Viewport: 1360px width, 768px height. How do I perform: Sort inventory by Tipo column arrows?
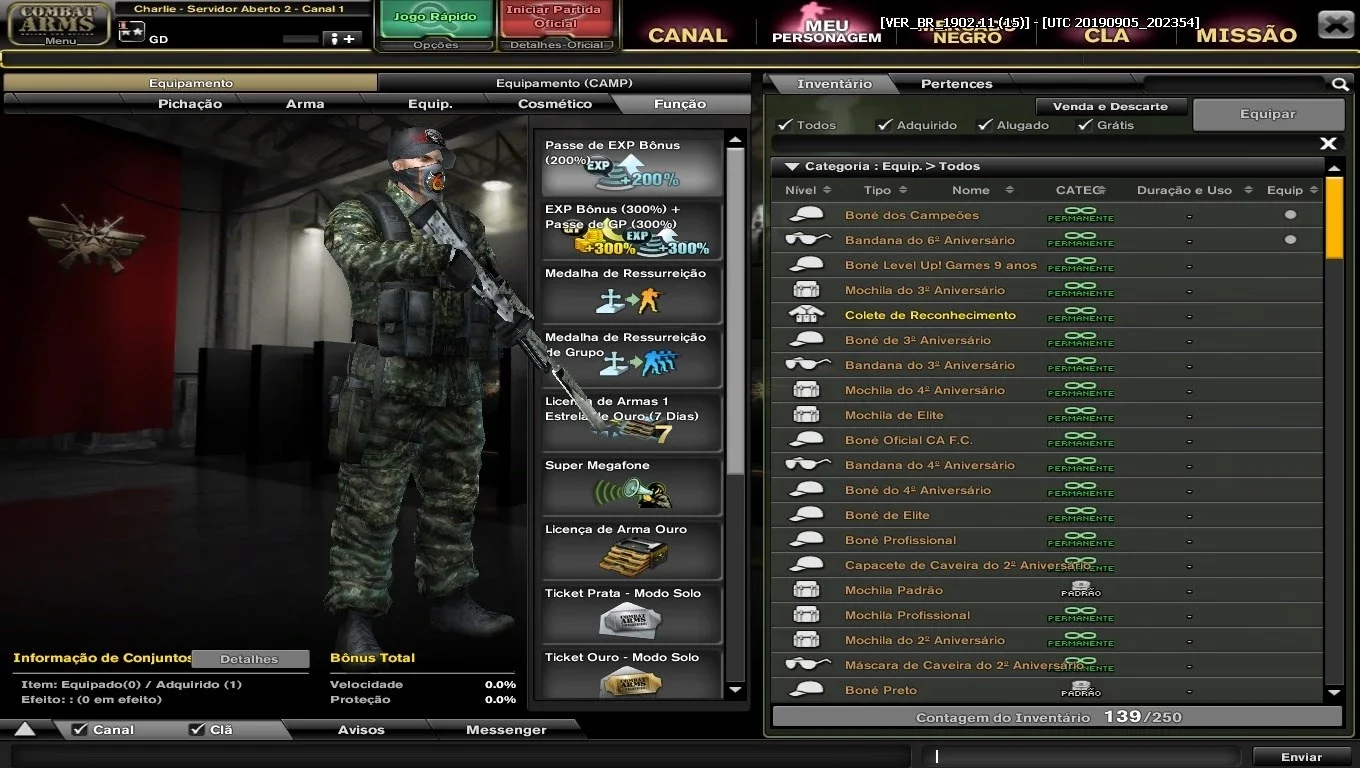(903, 190)
